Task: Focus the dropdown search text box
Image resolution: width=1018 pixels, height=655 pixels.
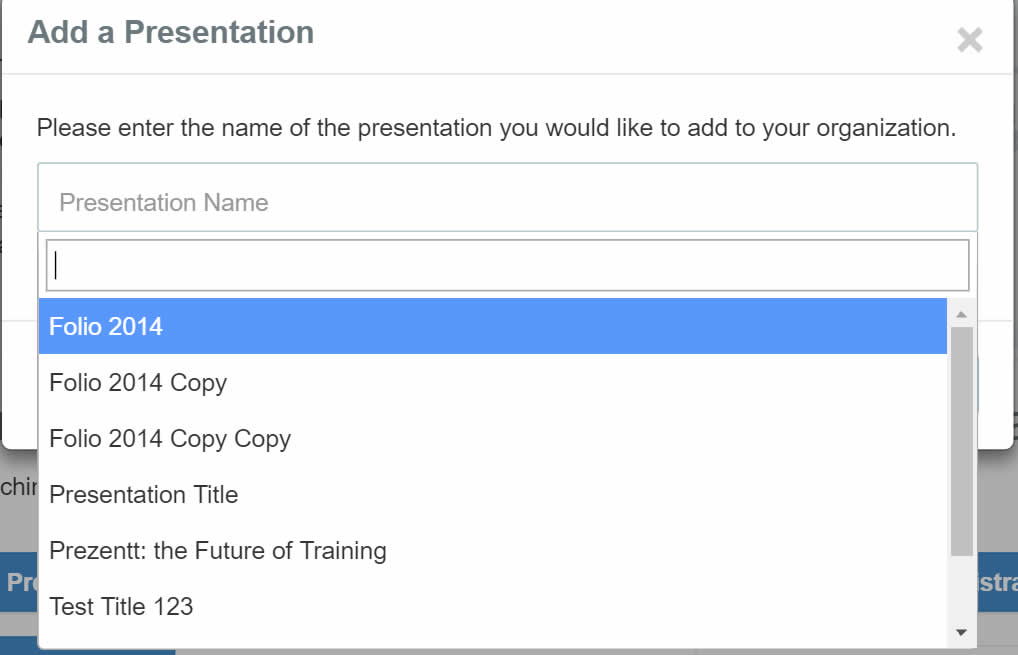Action: coord(507,265)
